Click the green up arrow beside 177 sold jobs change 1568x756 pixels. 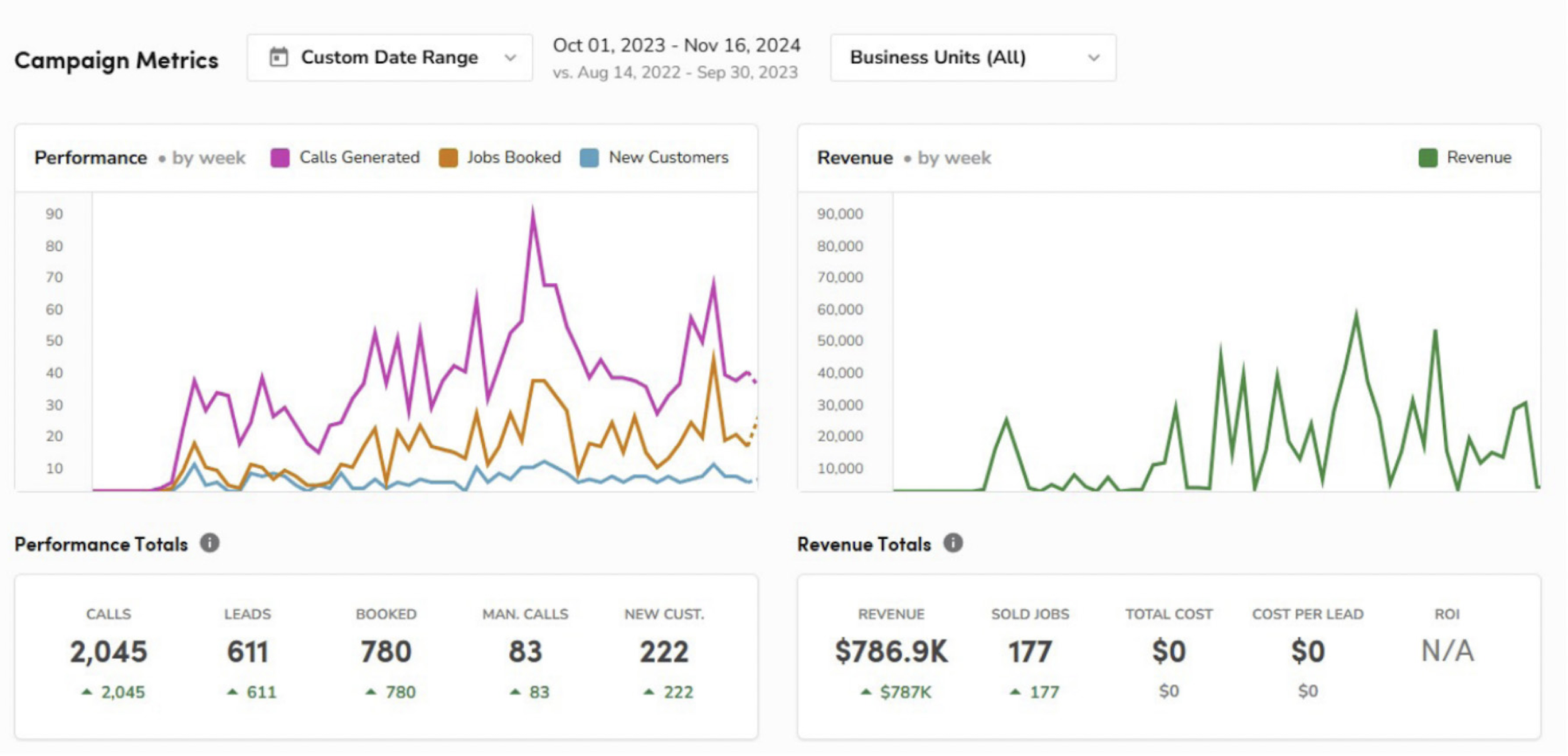1015,691
